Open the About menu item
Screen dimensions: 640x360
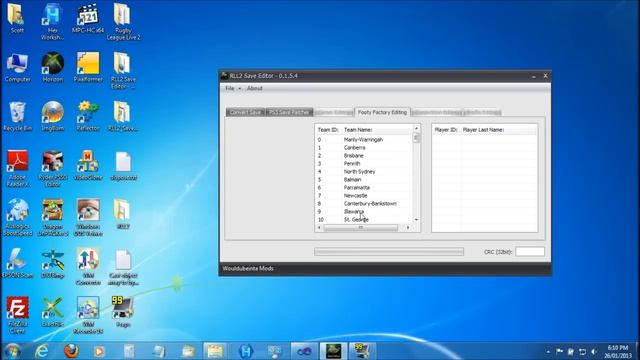tap(255, 89)
